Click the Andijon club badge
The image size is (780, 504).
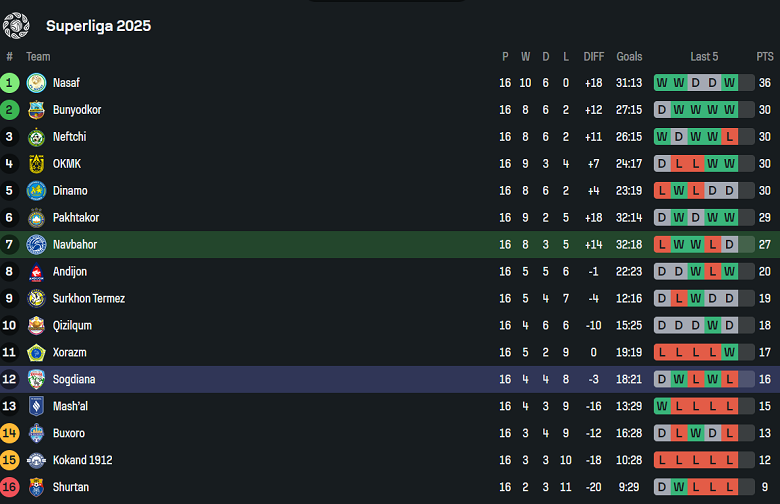36,272
